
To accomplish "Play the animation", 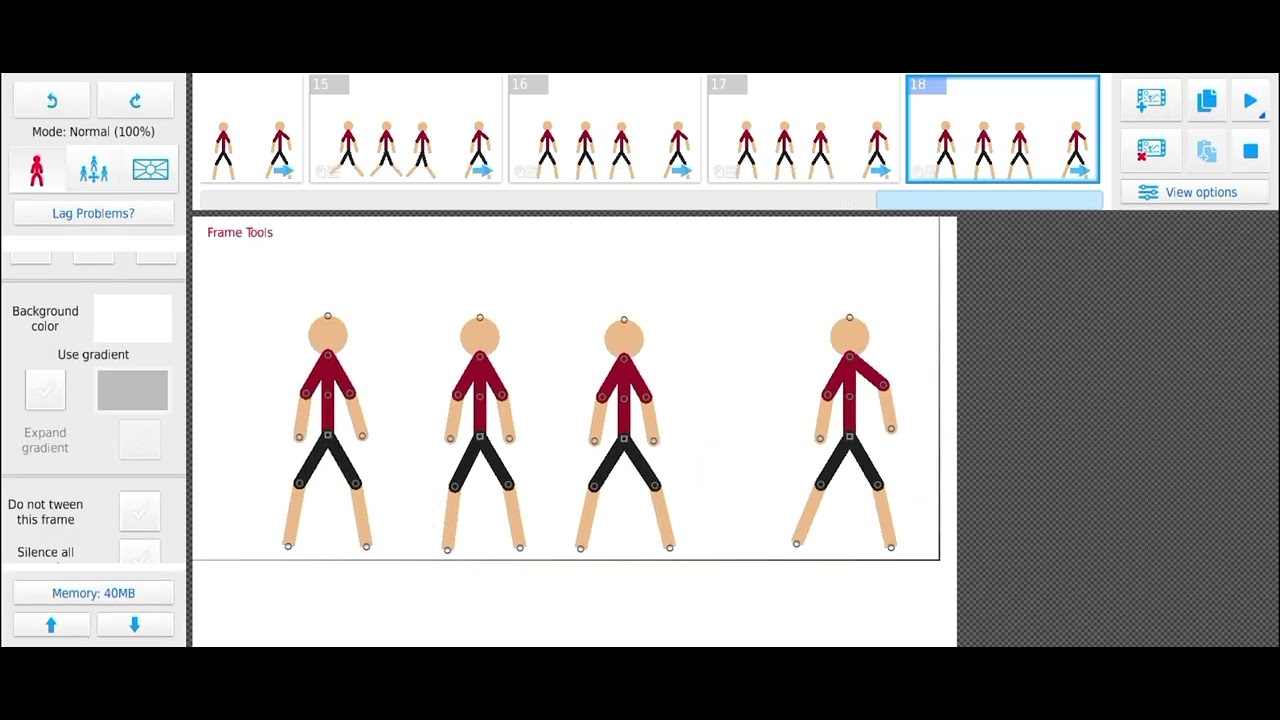I will pyautogui.click(x=1250, y=100).
